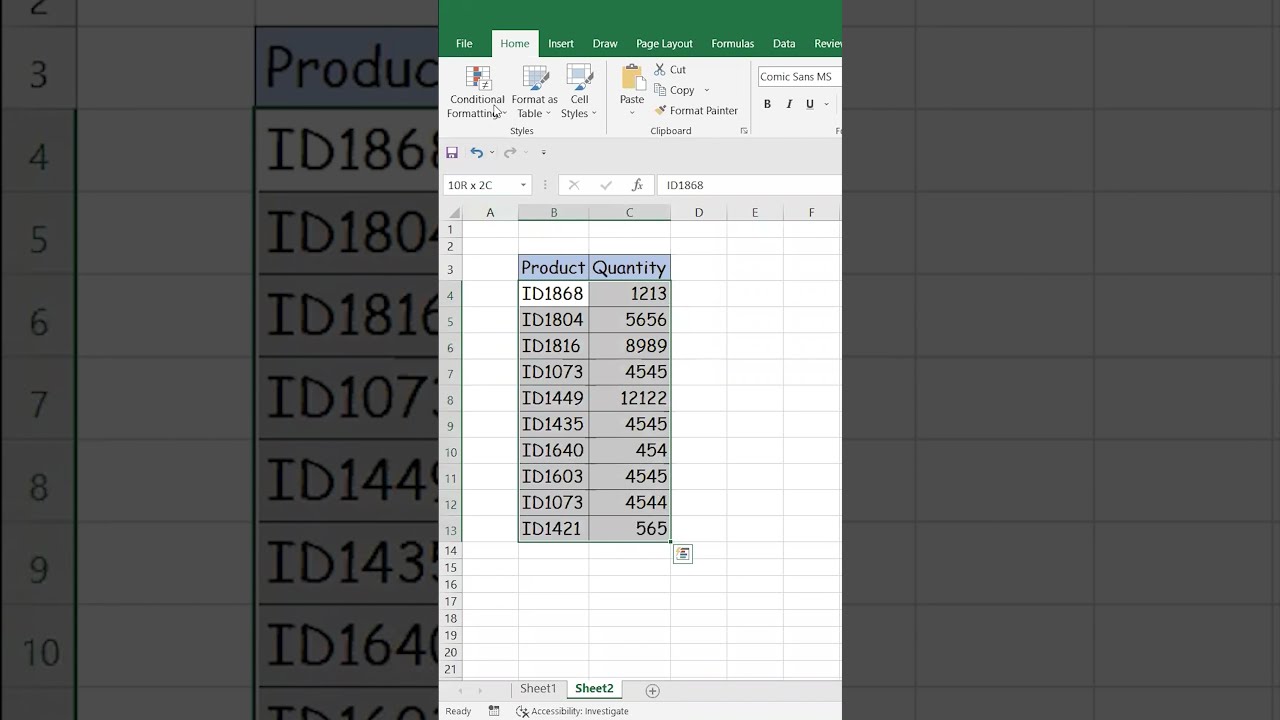Screen dimensions: 1280x720
Task: Select the cell containing ID1421
Action: [x=554, y=528]
